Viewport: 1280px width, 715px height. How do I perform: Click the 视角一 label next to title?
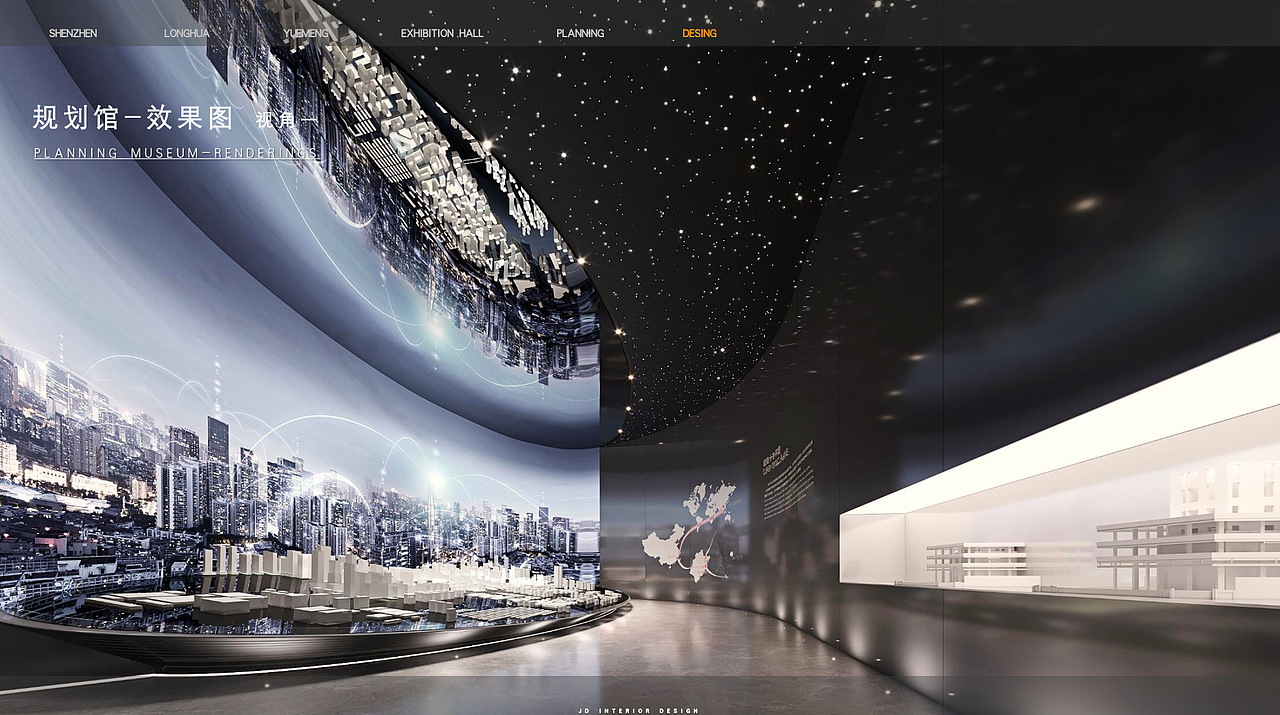click(286, 120)
